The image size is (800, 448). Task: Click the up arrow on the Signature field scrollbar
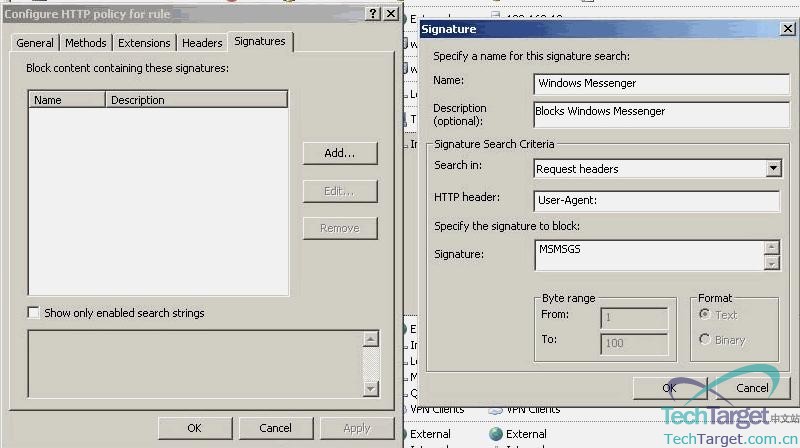tap(771, 247)
